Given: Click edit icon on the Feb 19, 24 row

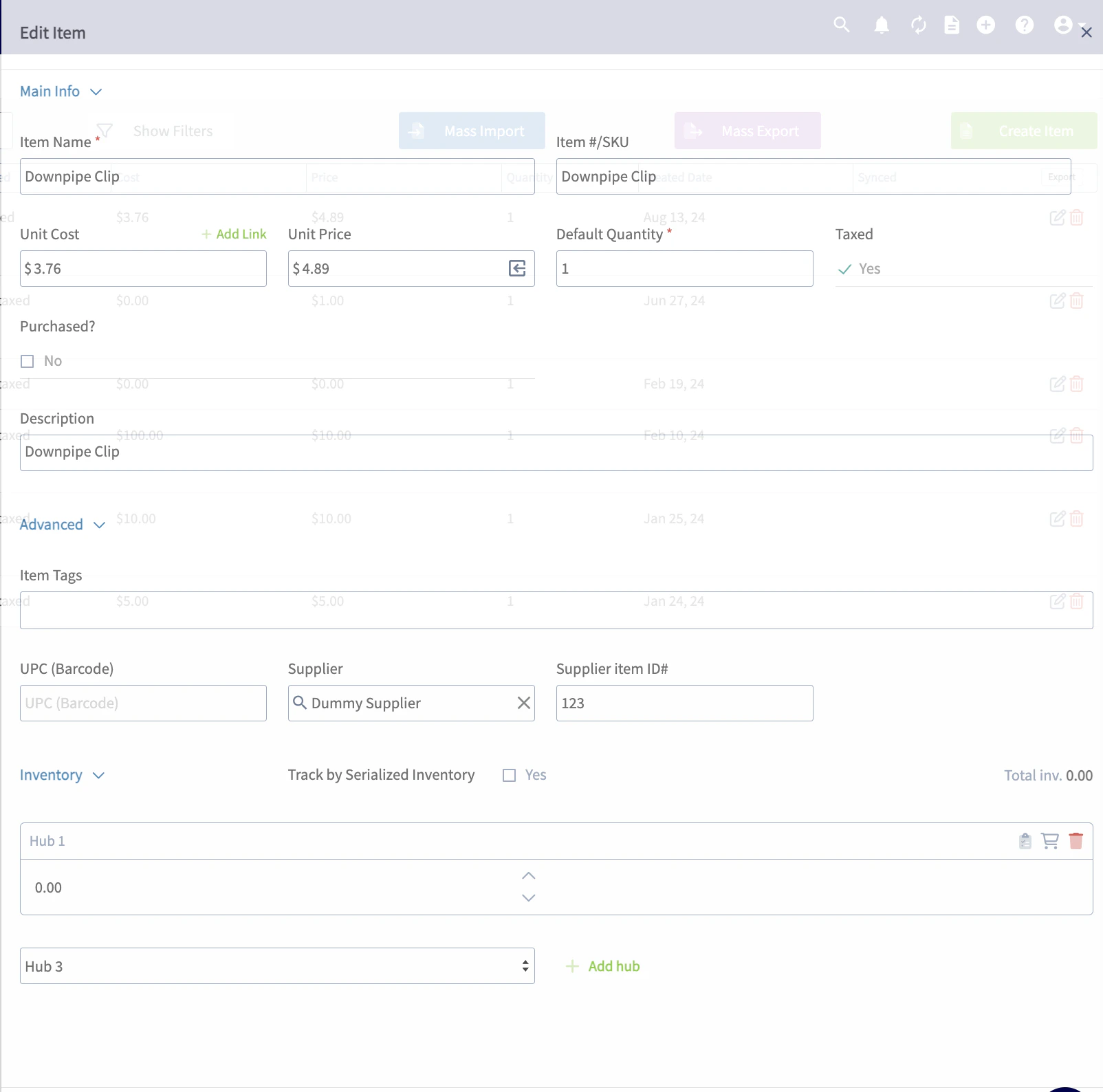Looking at the screenshot, I should pos(1058,384).
